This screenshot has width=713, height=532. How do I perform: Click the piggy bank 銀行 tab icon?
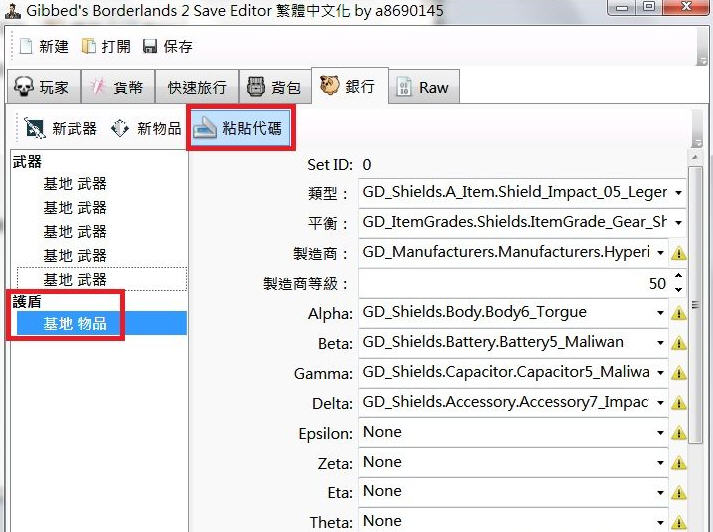[x=330, y=85]
